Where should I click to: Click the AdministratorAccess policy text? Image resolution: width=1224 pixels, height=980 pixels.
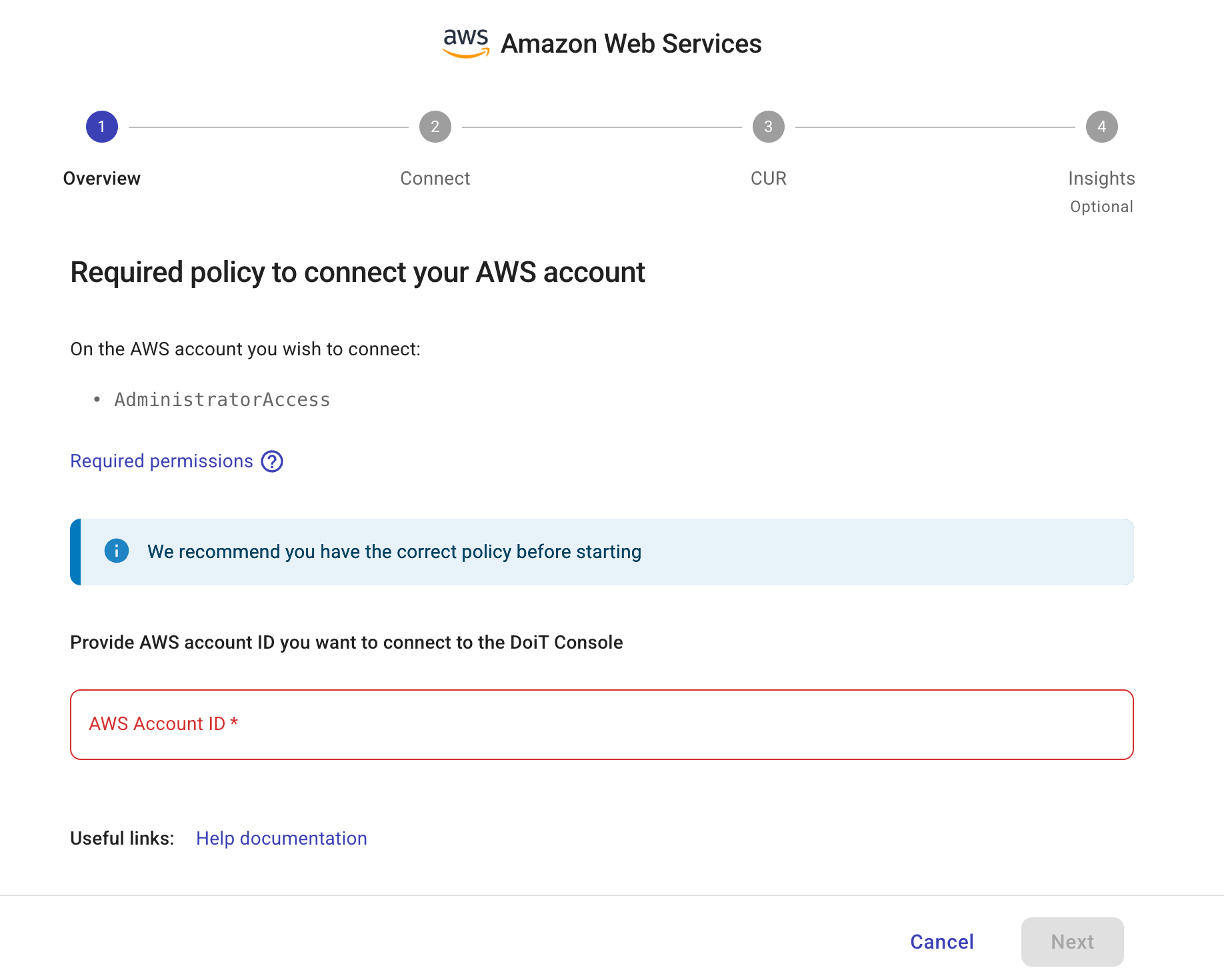click(222, 399)
